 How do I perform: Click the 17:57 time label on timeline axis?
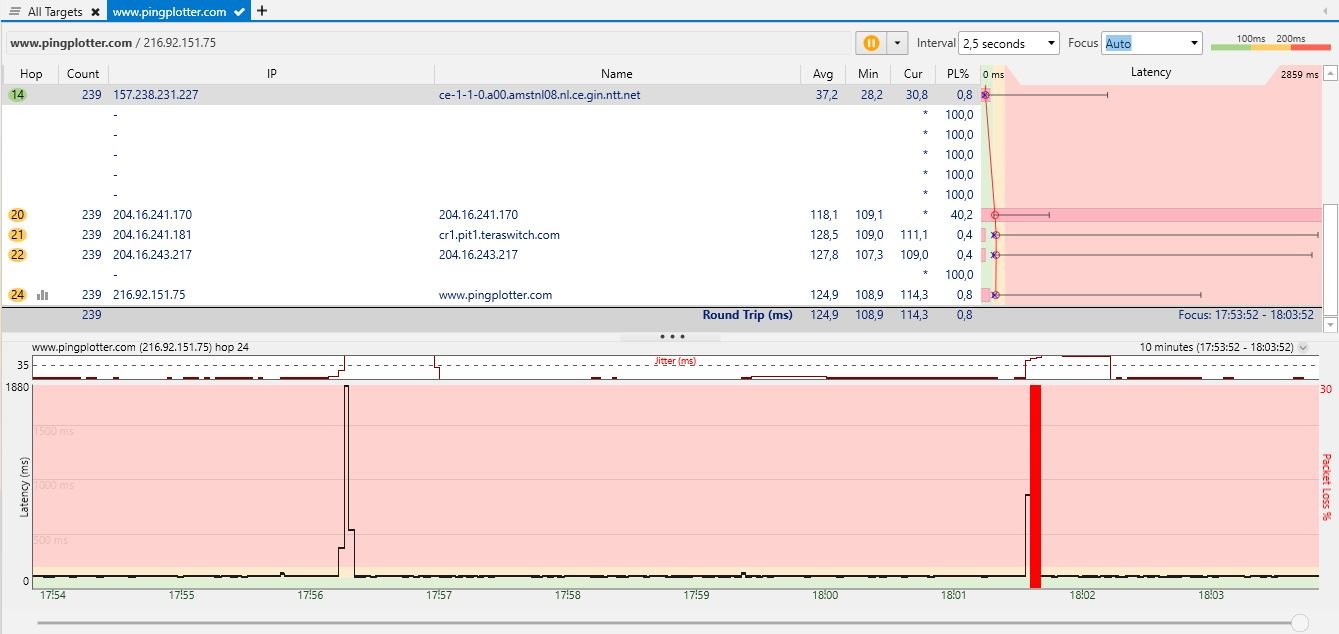pyautogui.click(x=439, y=596)
